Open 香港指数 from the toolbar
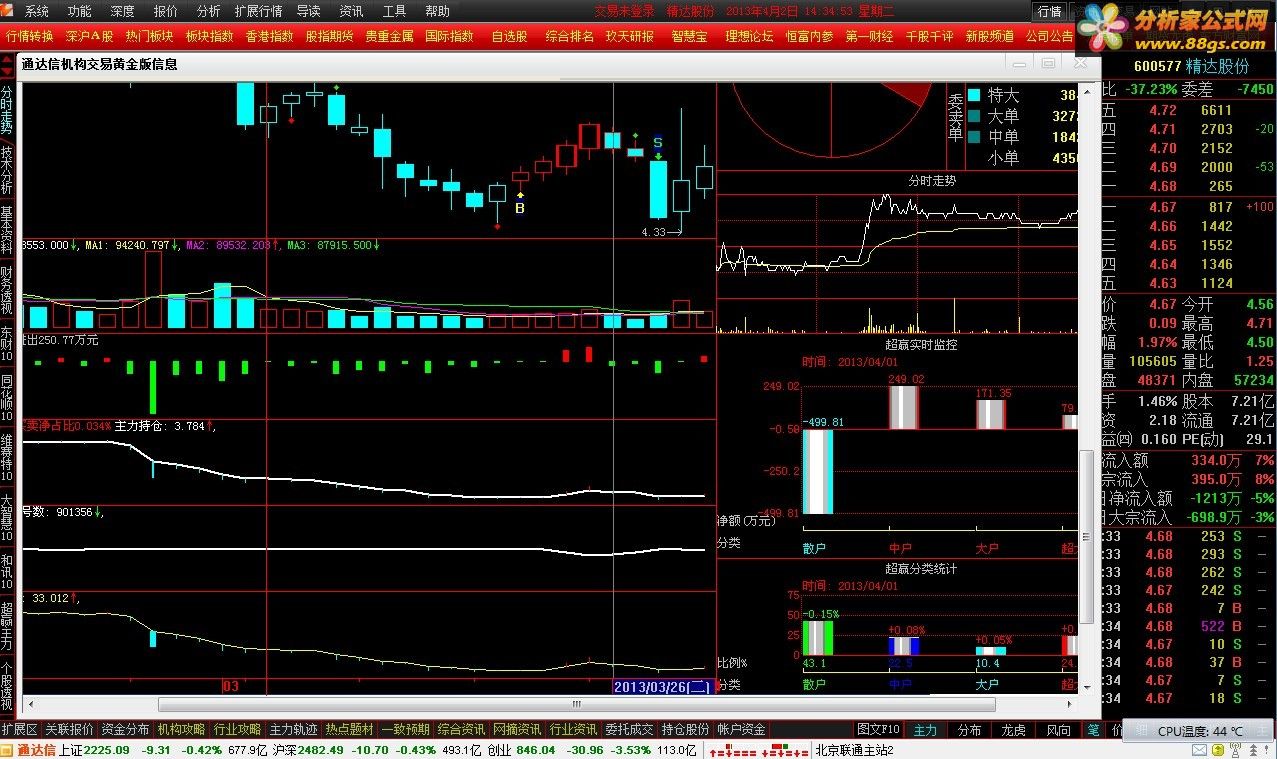This screenshot has height=759, width=1277. [270, 35]
